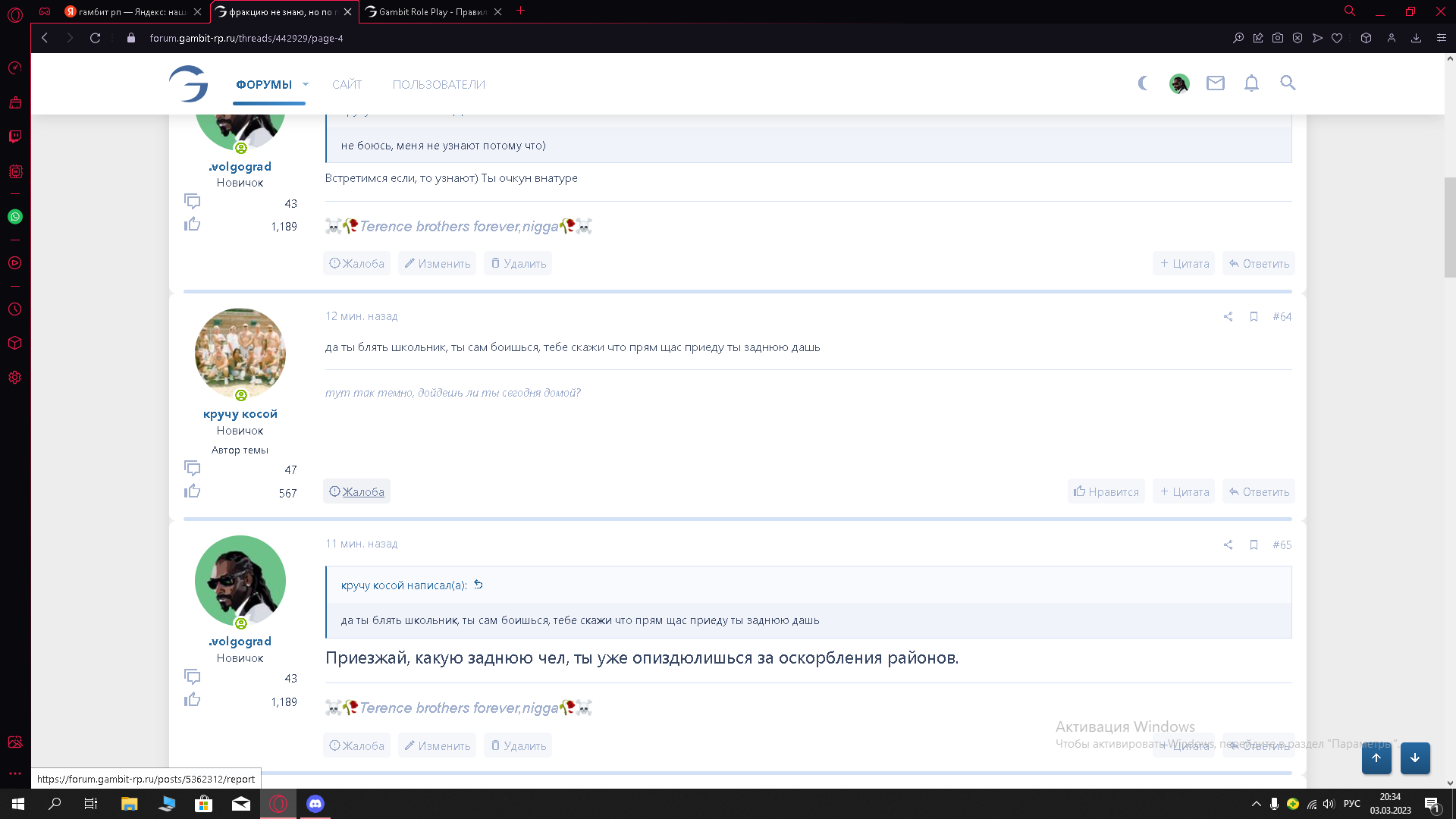Expand quoted post from кручу косой
Image resolution: width=1456 pixels, height=819 pixels.
479,585
